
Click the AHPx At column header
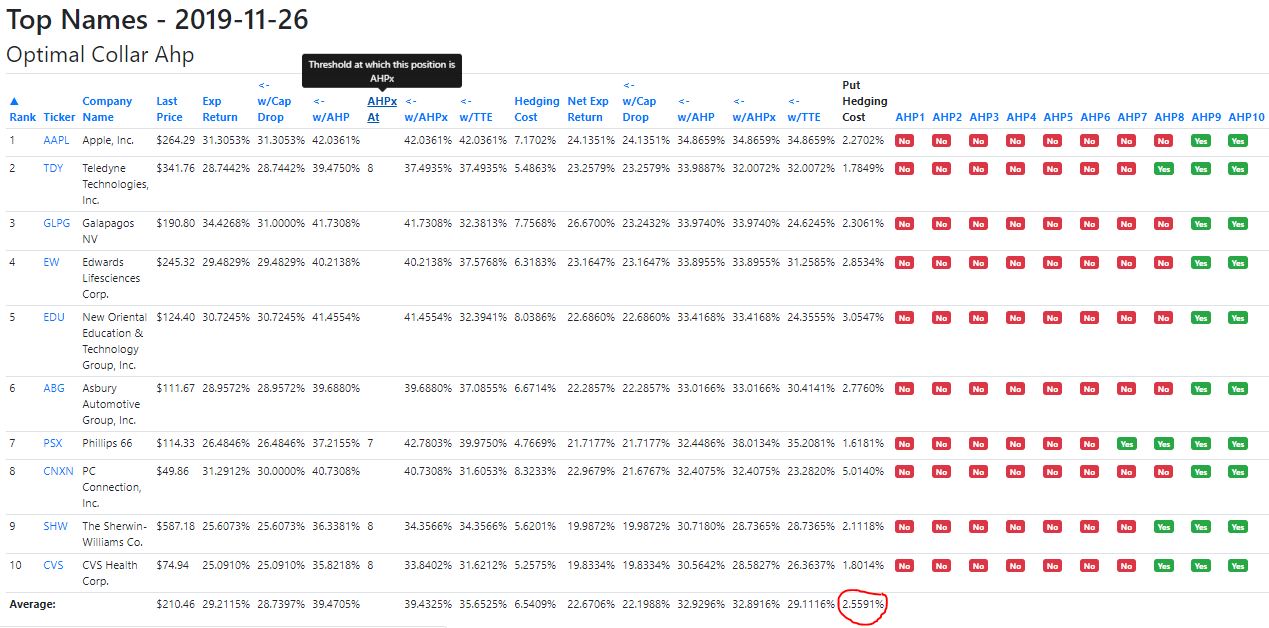(x=381, y=109)
